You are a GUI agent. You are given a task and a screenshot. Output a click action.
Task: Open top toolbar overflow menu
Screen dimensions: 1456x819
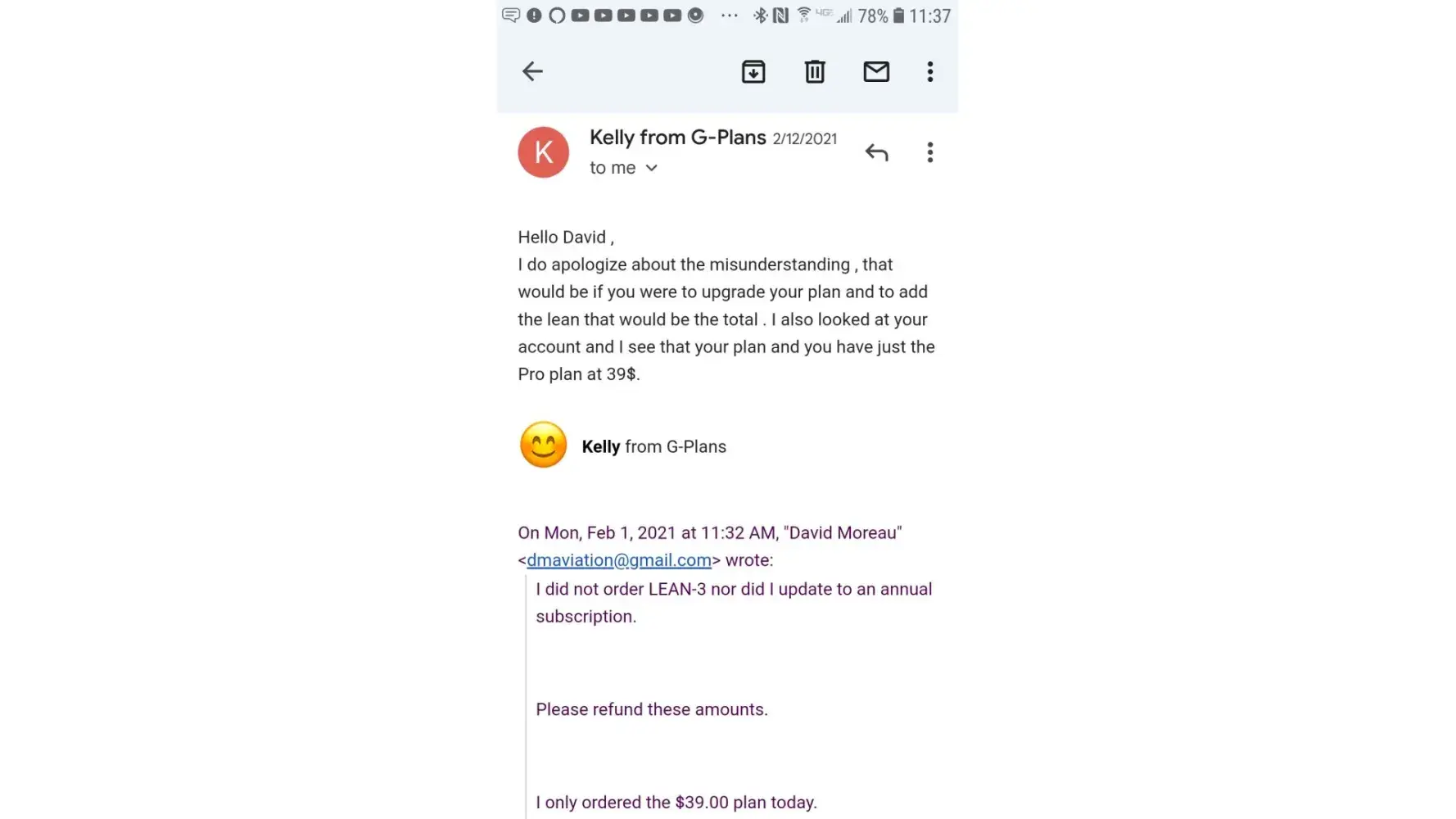click(929, 72)
